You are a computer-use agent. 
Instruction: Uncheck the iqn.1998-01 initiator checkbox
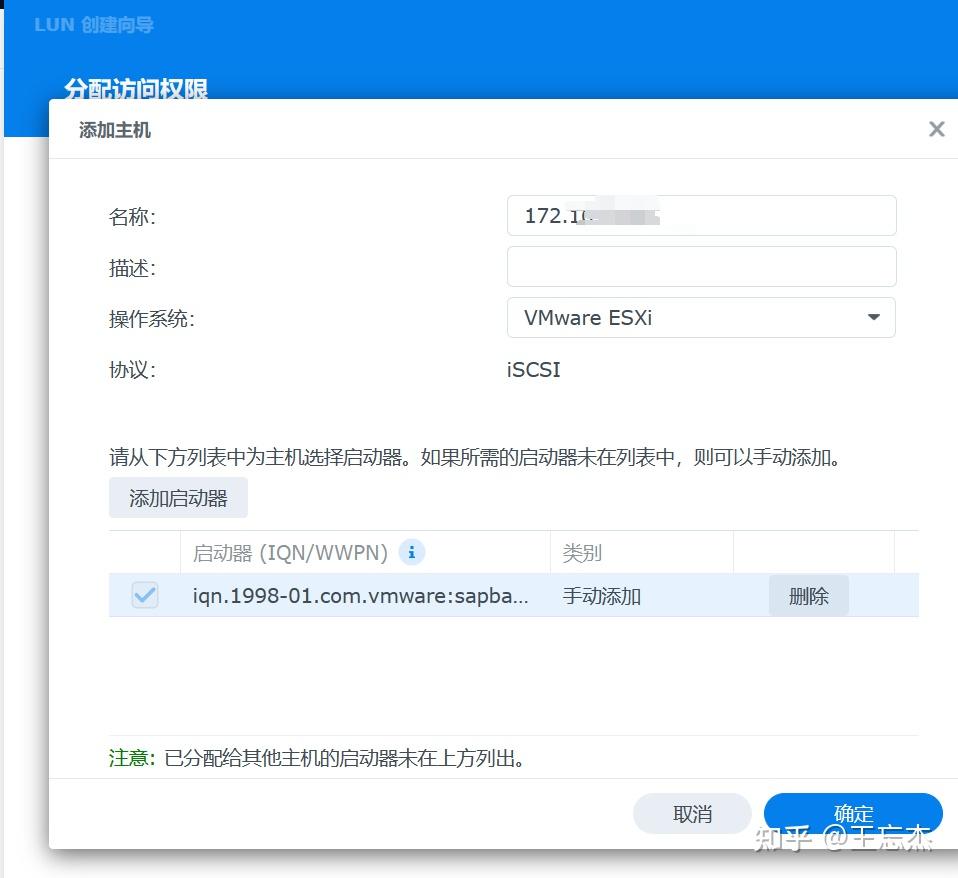point(143,595)
